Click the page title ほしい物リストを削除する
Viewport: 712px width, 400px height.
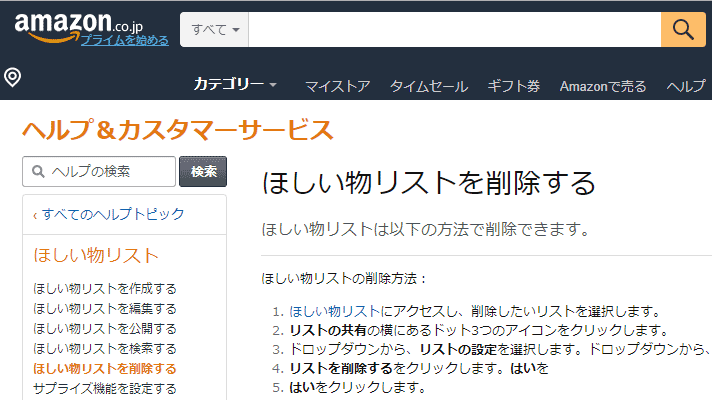[x=428, y=183]
